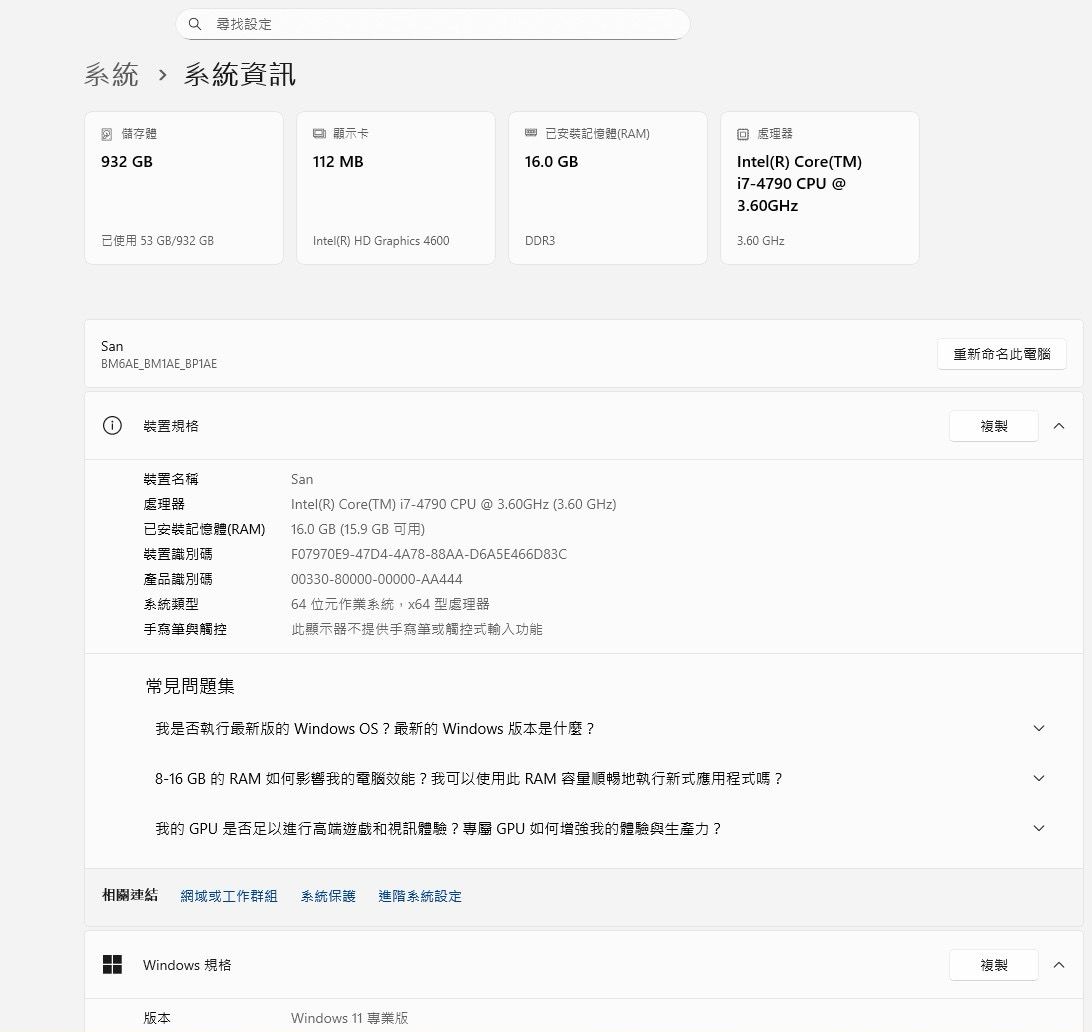Click 系統資訊 breadcrumb title

240,75
